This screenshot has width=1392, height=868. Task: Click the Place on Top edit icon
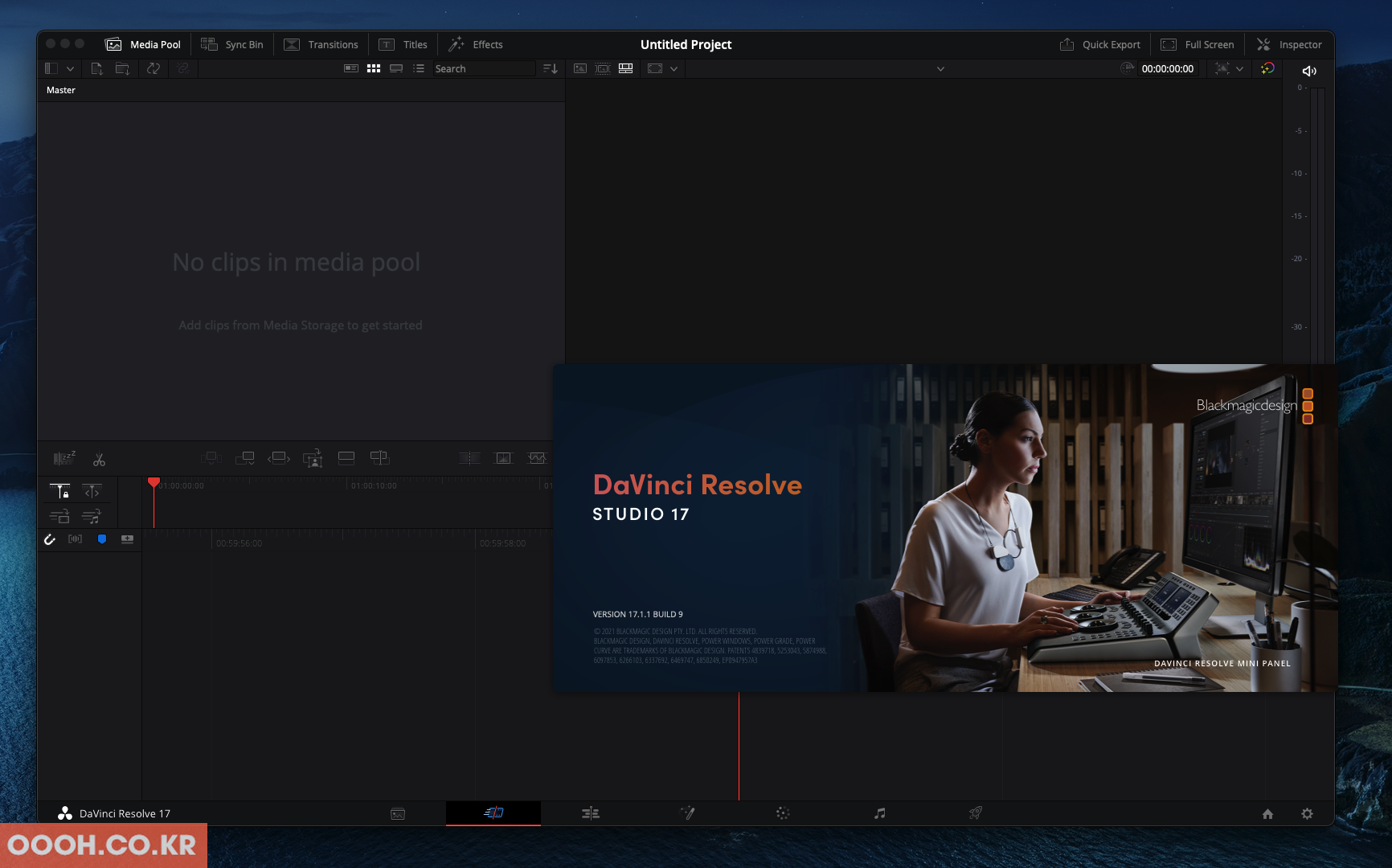click(x=346, y=458)
